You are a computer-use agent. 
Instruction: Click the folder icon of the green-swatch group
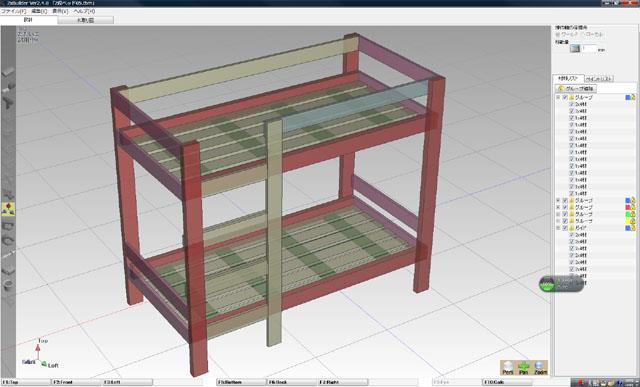[572, 214]
